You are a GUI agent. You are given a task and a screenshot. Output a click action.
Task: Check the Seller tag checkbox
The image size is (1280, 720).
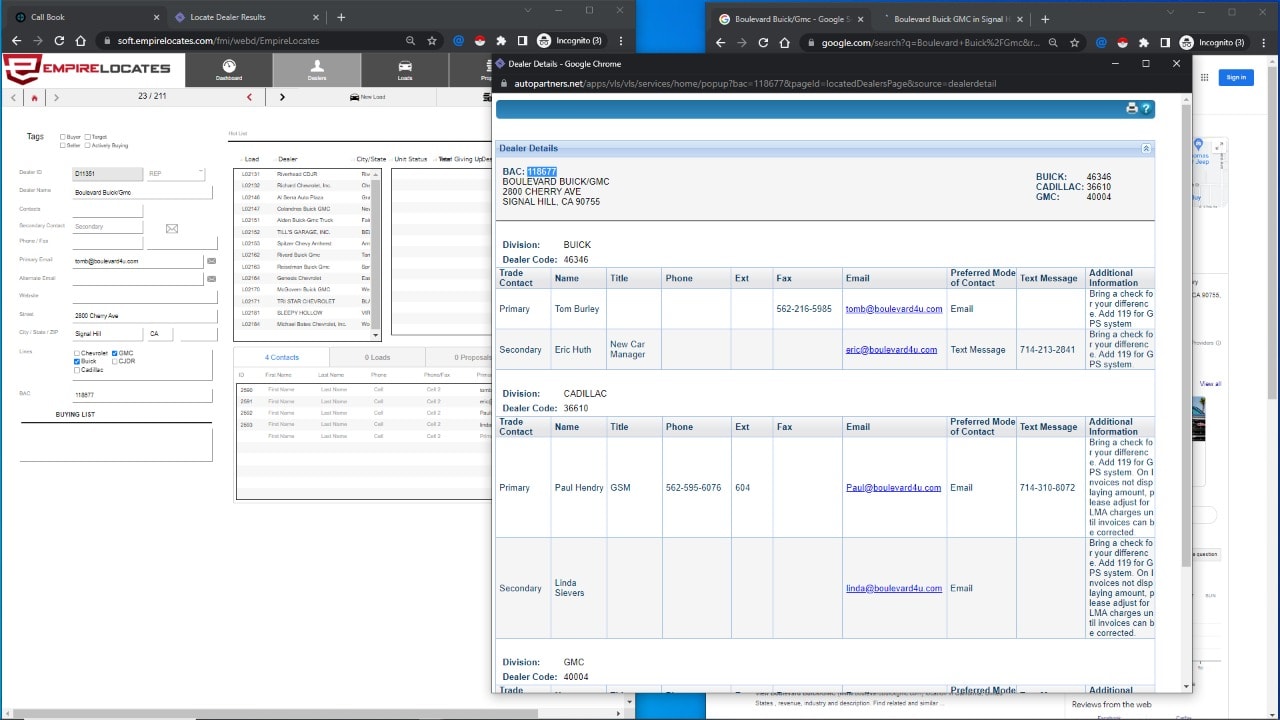[63, 145]
